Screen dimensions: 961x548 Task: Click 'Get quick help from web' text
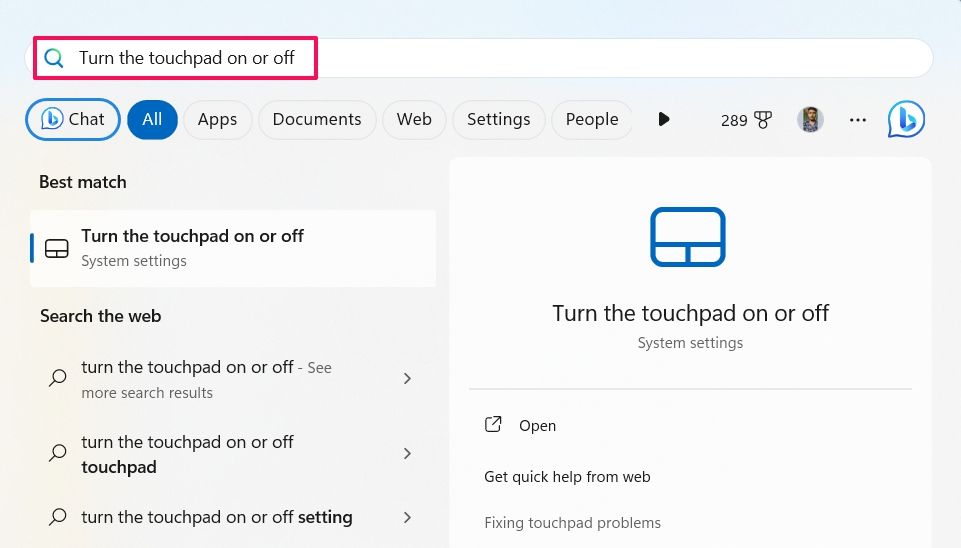(568, 477)
